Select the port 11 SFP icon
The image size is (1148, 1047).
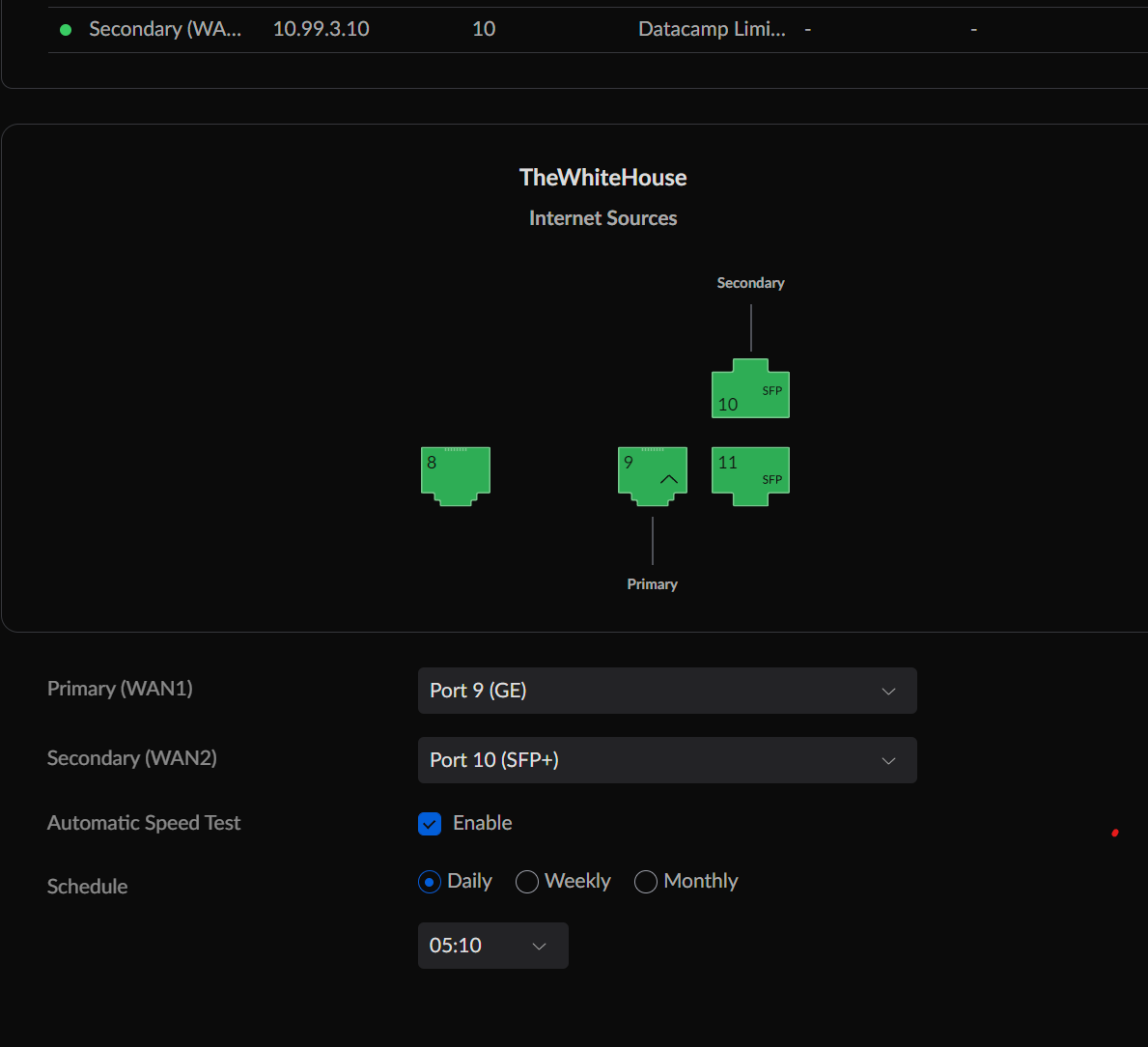(750, 475)
